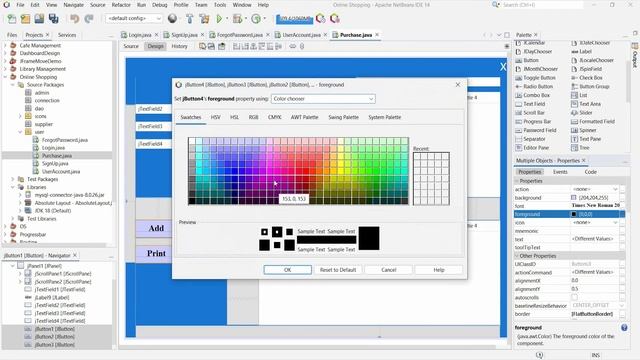Click the New File toolbar icon
Image resolution: width=640 pixels, height=360 pixels.
coord(12,19)
